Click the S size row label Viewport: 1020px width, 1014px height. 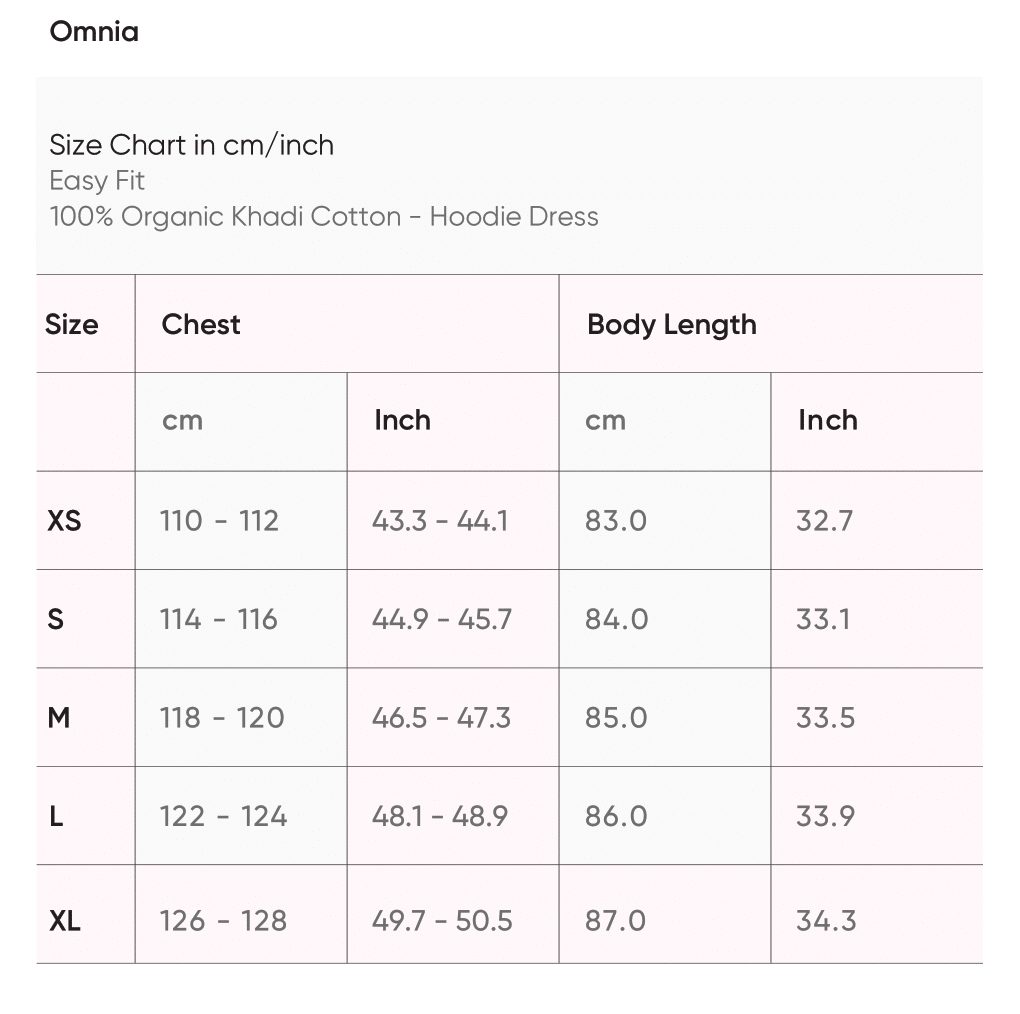[x=56, y=620]
